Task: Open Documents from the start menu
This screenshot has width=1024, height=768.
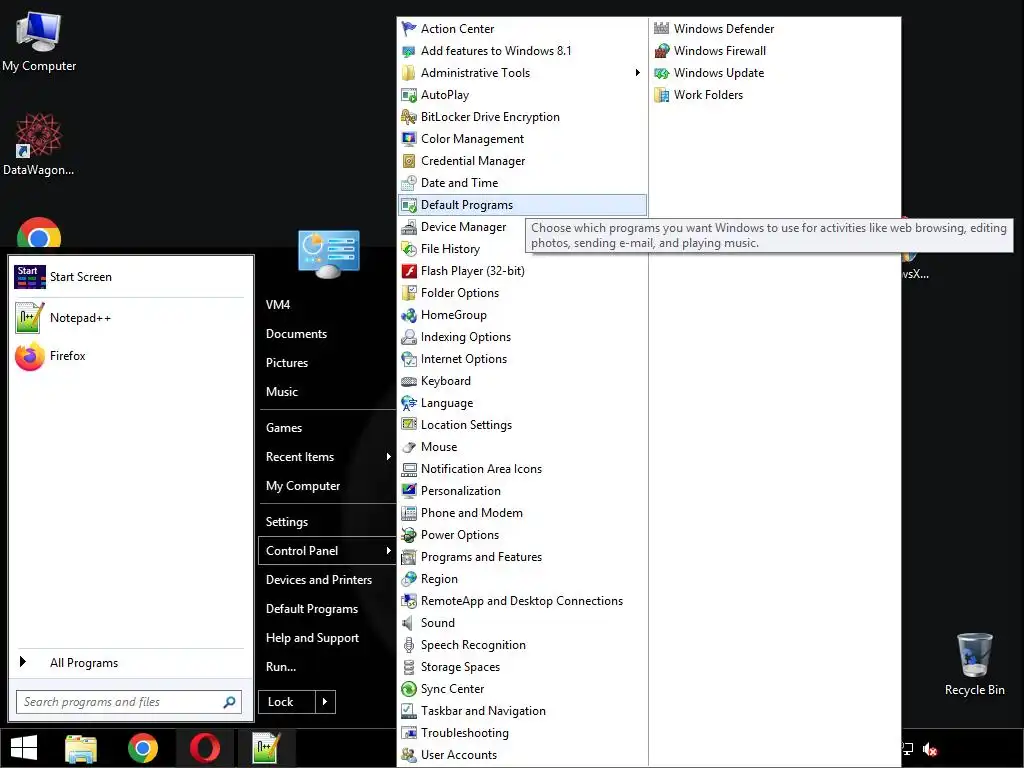Action: [296, 334]
